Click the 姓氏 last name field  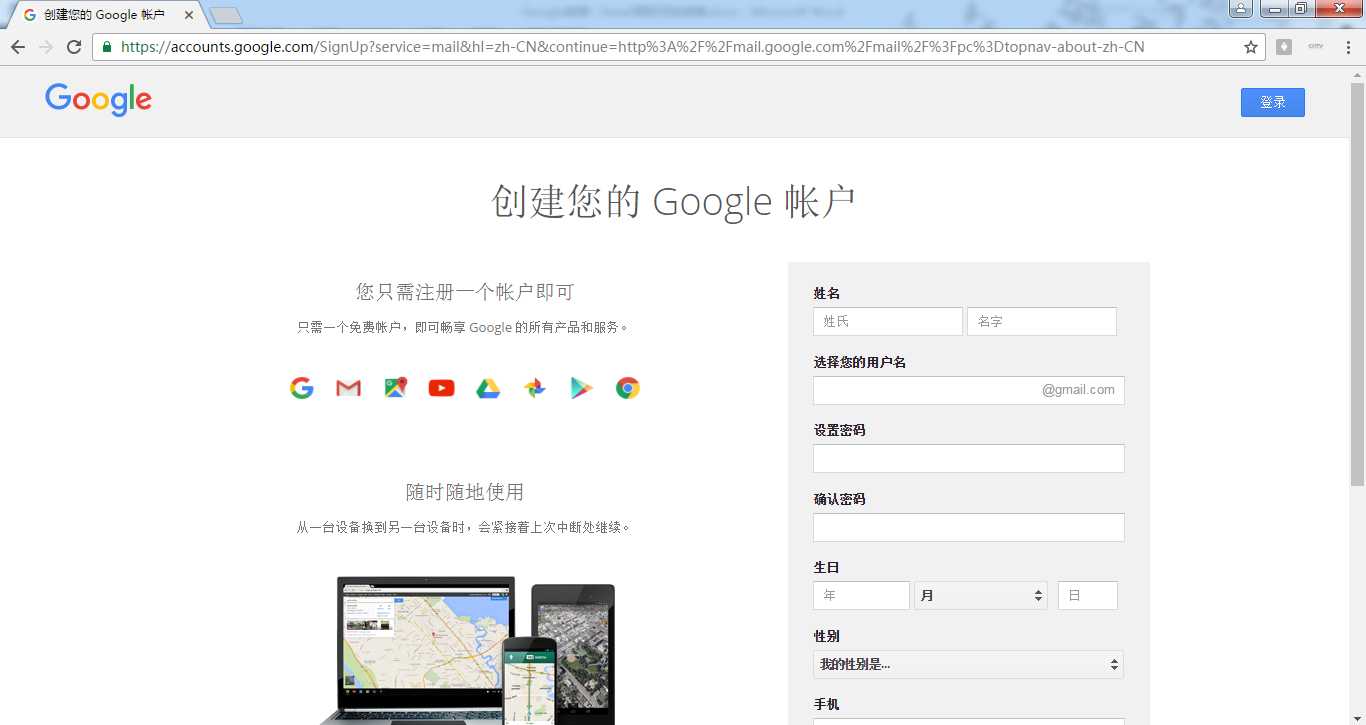[x=888, y=321]
